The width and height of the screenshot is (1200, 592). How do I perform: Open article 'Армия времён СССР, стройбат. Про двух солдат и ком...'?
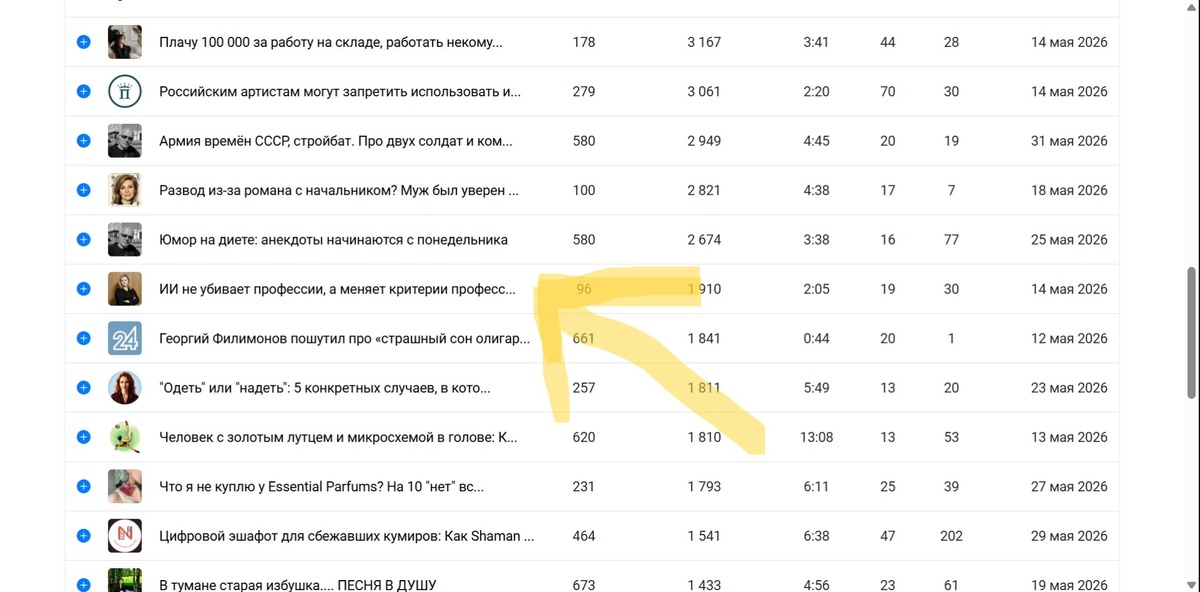336,141
